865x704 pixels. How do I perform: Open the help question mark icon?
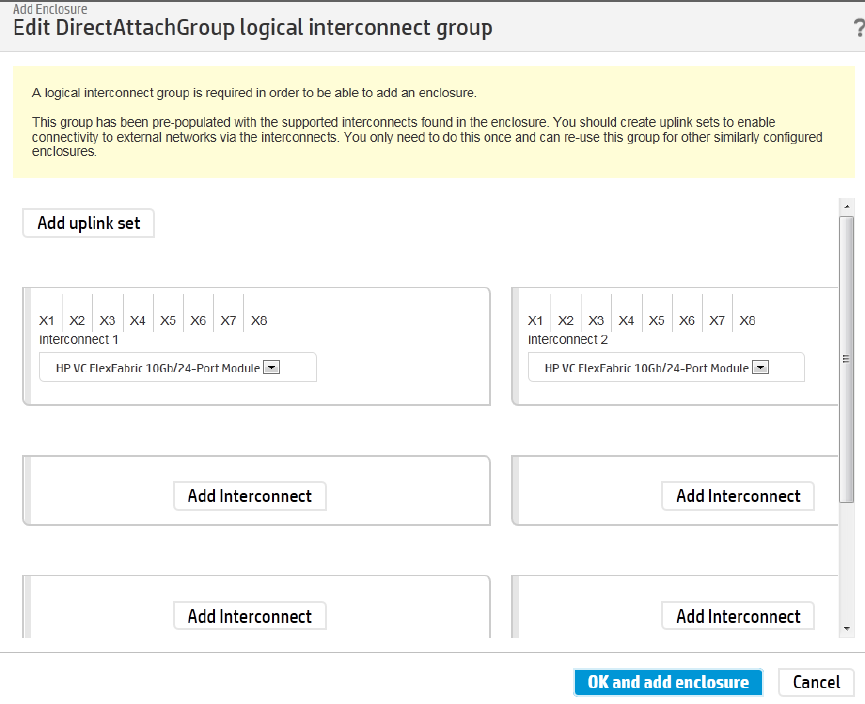859,28
